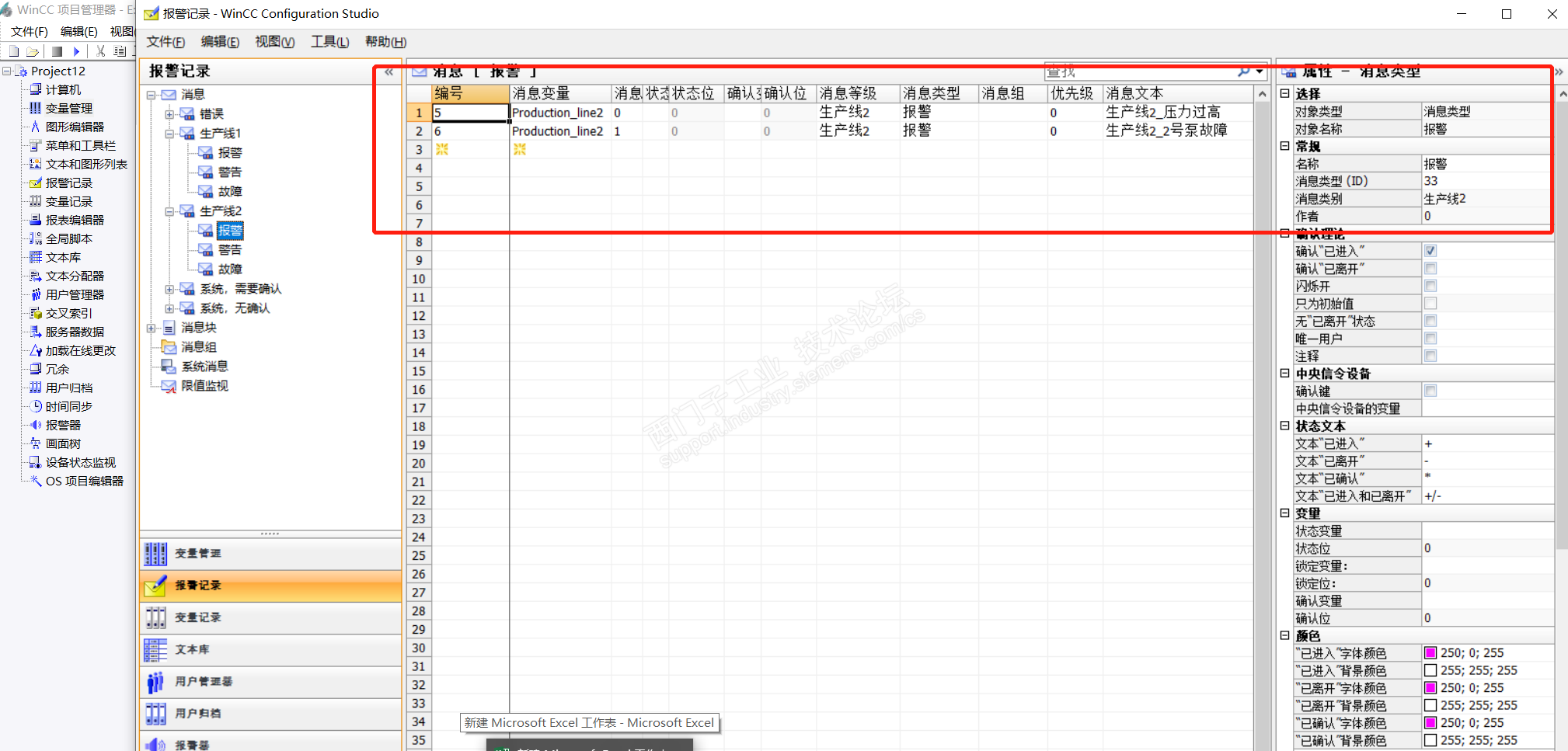Enable the 无"已离开"状态 checkbox
This screenshot has width=1568, height=751.
[x=1430, y=321]
